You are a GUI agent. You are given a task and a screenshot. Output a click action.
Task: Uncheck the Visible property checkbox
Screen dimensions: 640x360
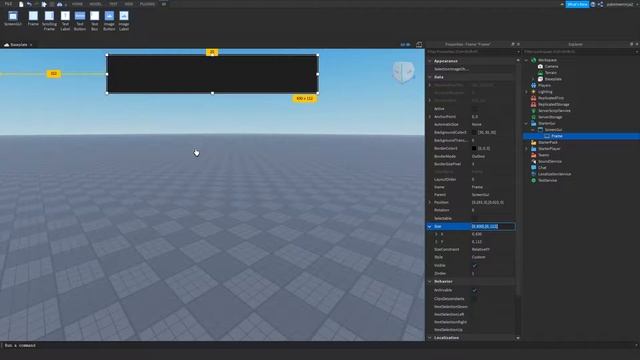click(x=474, y=266)
